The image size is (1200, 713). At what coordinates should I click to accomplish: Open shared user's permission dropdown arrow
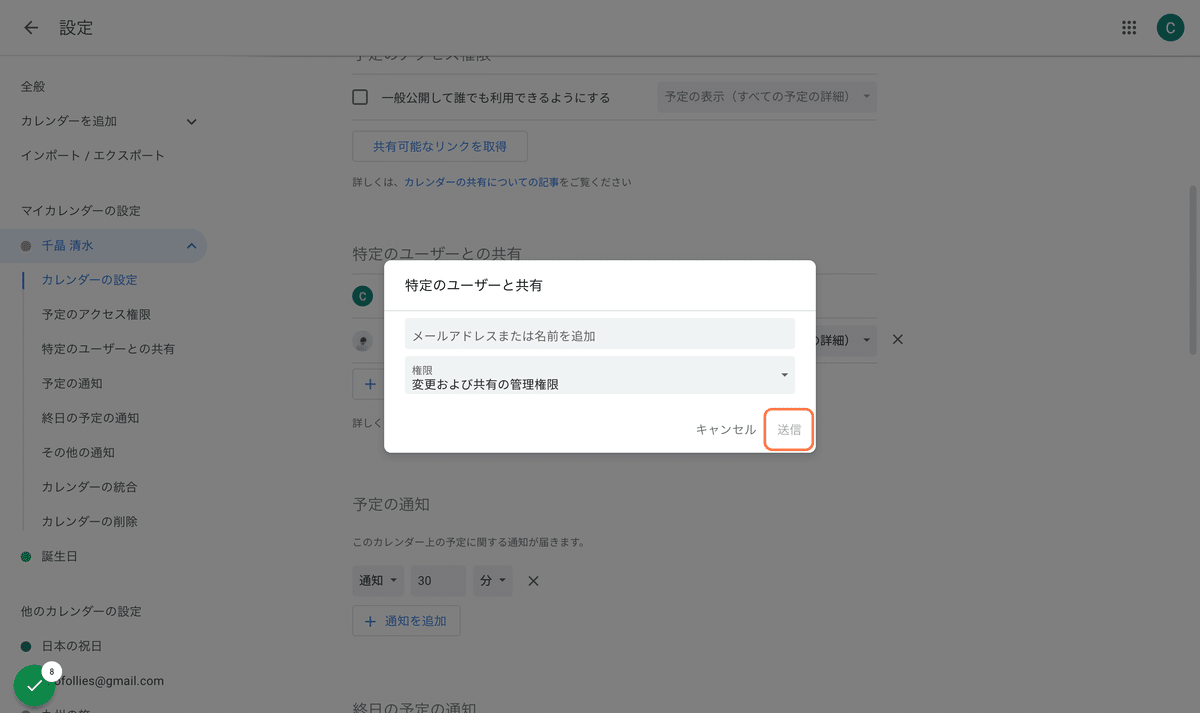(866, 340)
